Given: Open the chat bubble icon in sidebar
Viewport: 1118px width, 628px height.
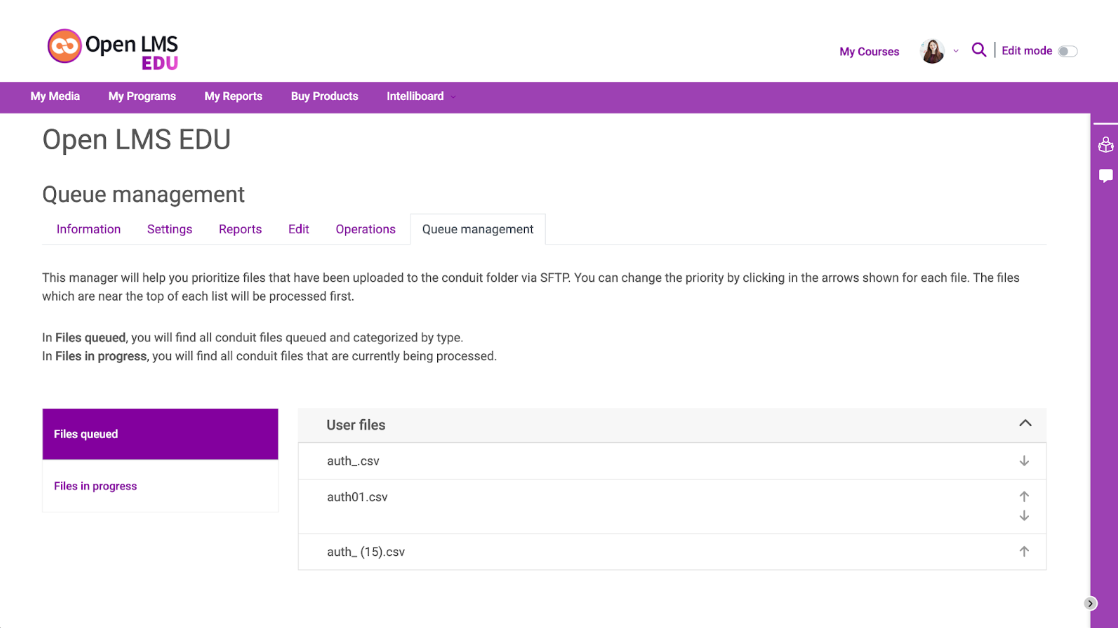Looking at the screenshot, I should click(x=1106, y=176).
